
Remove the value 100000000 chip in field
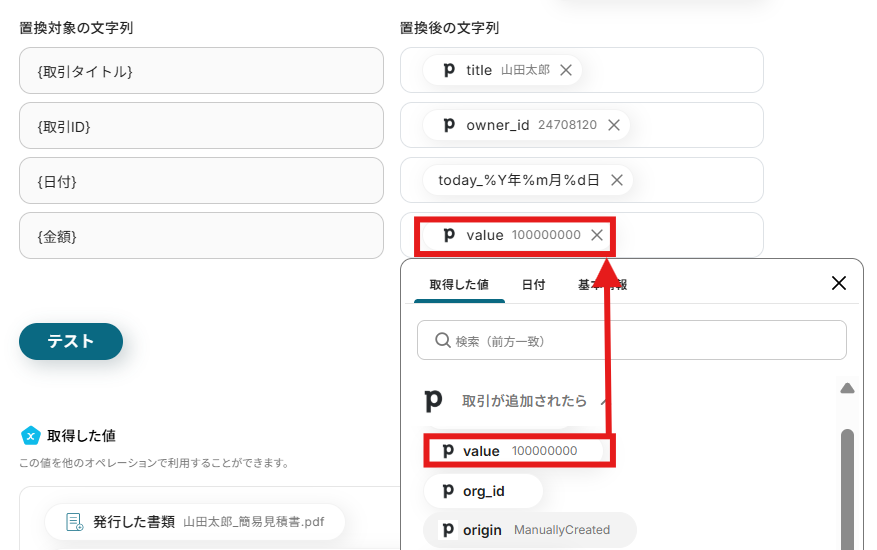coord(597,235)
